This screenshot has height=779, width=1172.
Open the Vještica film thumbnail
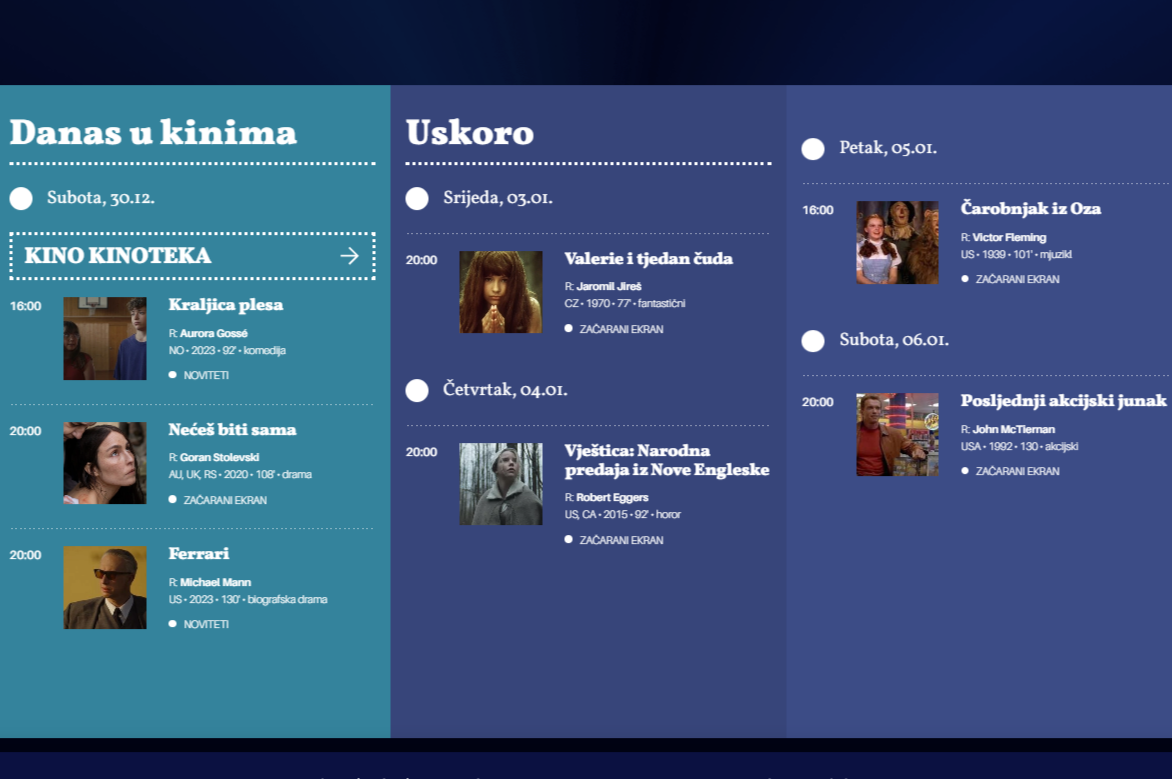[501, 484]
